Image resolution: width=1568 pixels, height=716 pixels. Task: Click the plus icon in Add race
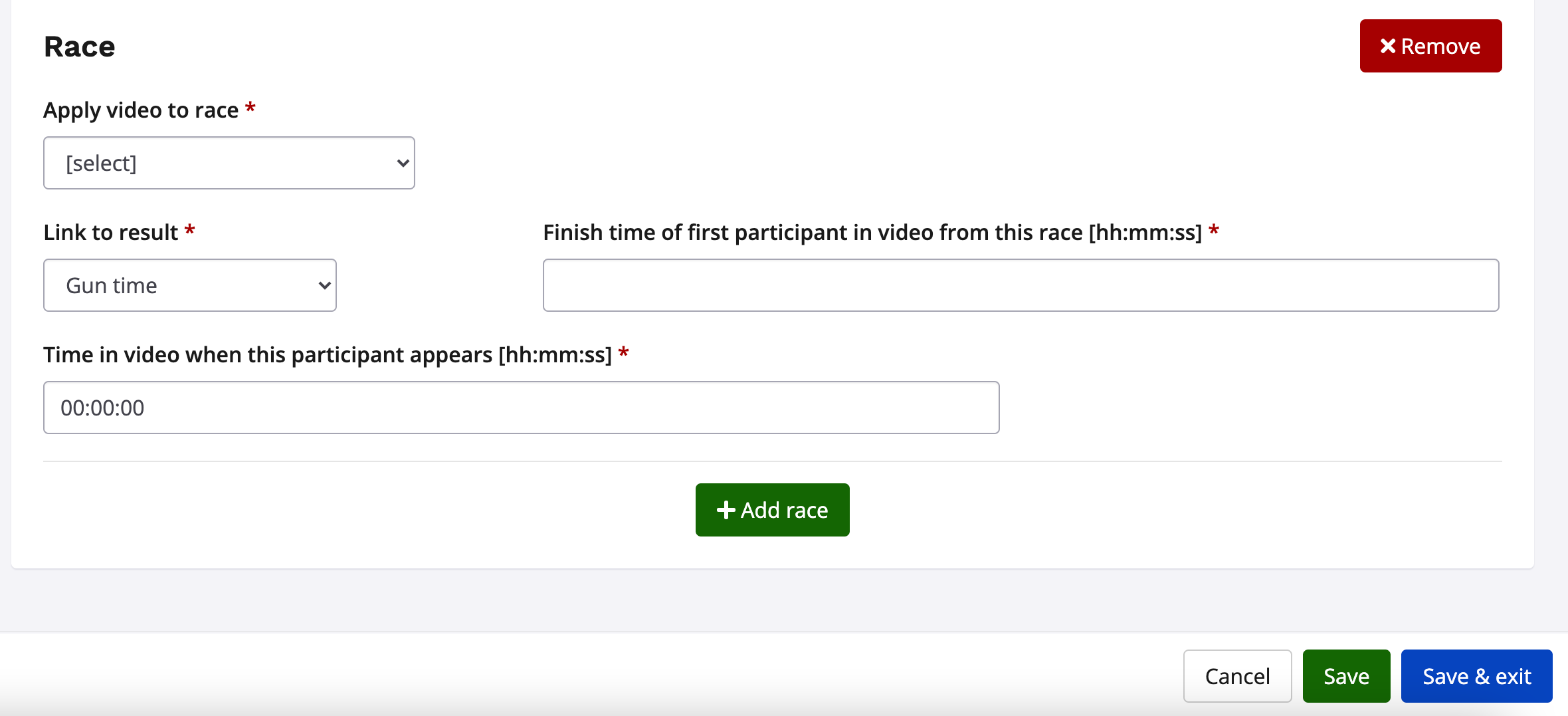point(726,510)
